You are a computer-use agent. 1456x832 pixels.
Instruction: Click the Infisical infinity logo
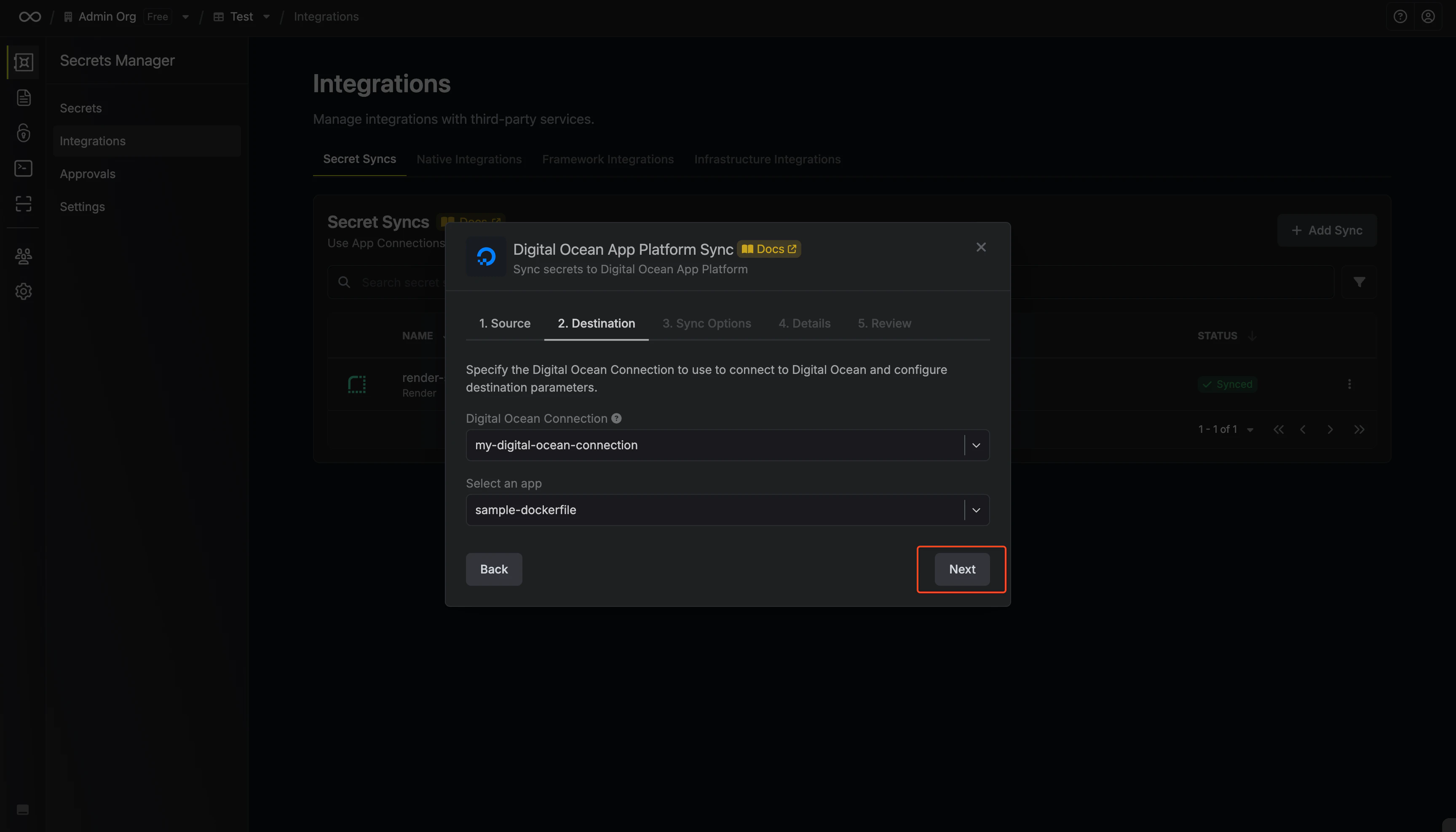click(x=30, y=16)
